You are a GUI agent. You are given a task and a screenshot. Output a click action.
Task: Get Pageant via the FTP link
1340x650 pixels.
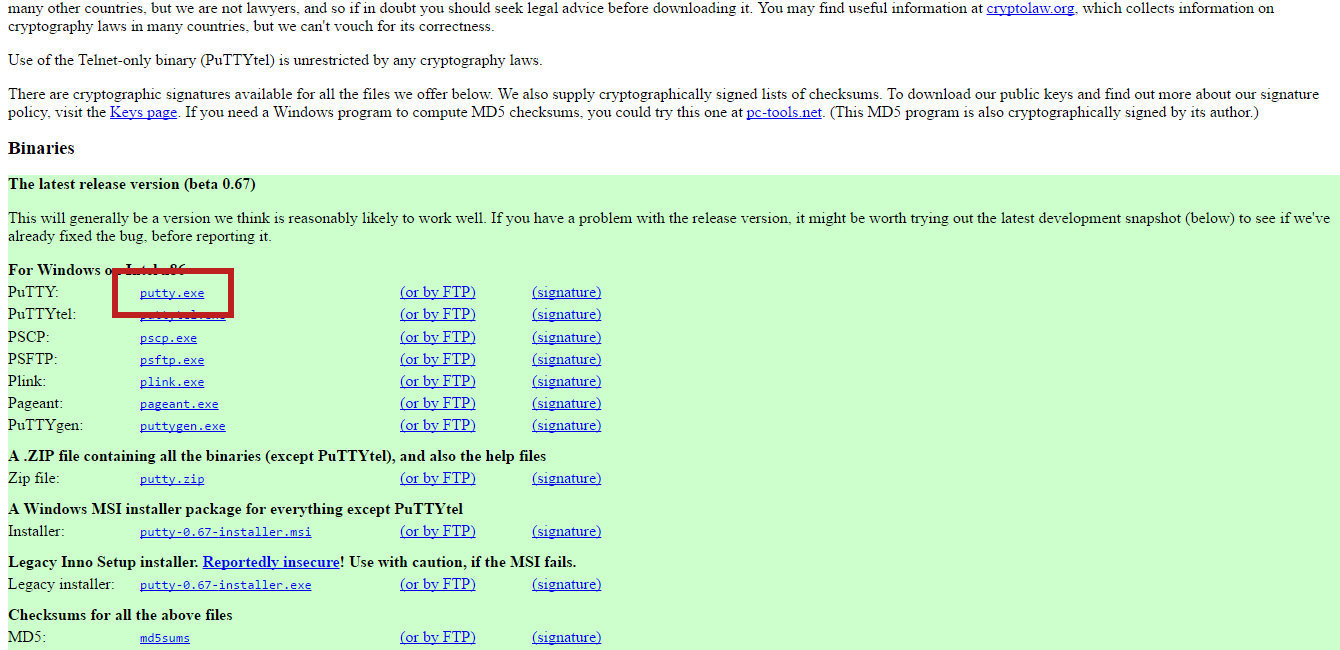point(438,403)
